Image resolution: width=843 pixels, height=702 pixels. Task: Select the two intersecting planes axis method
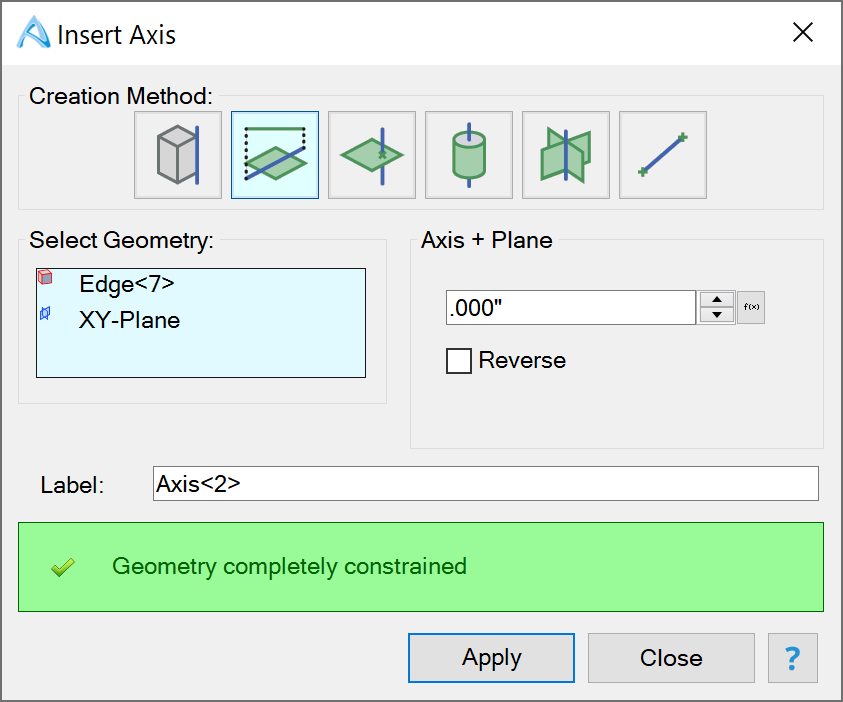click(566, 155)
